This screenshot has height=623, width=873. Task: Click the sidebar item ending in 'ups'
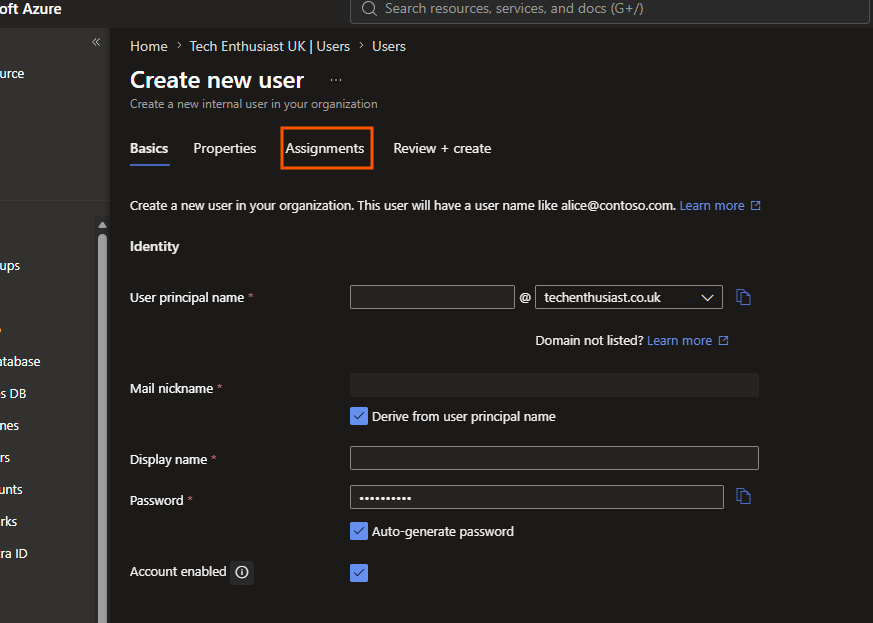point(10,266)
